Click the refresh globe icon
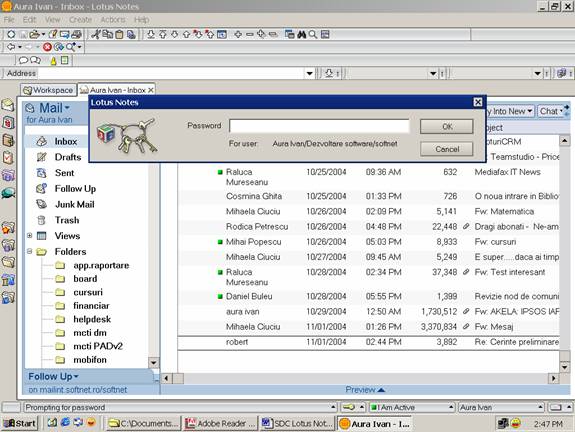Viewport: 575px width, 432px height. [58, 47]
